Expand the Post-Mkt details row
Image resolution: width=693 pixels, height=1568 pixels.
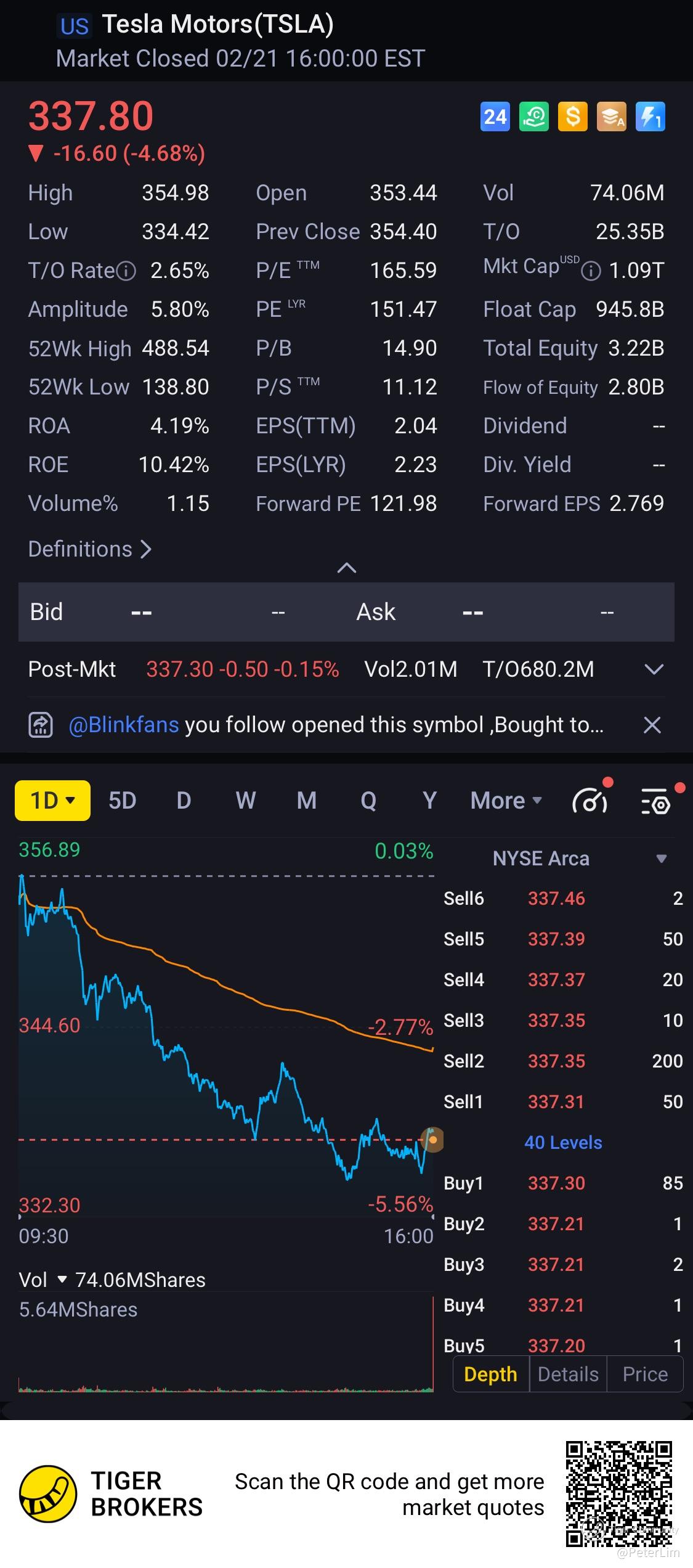click(653, 669)
